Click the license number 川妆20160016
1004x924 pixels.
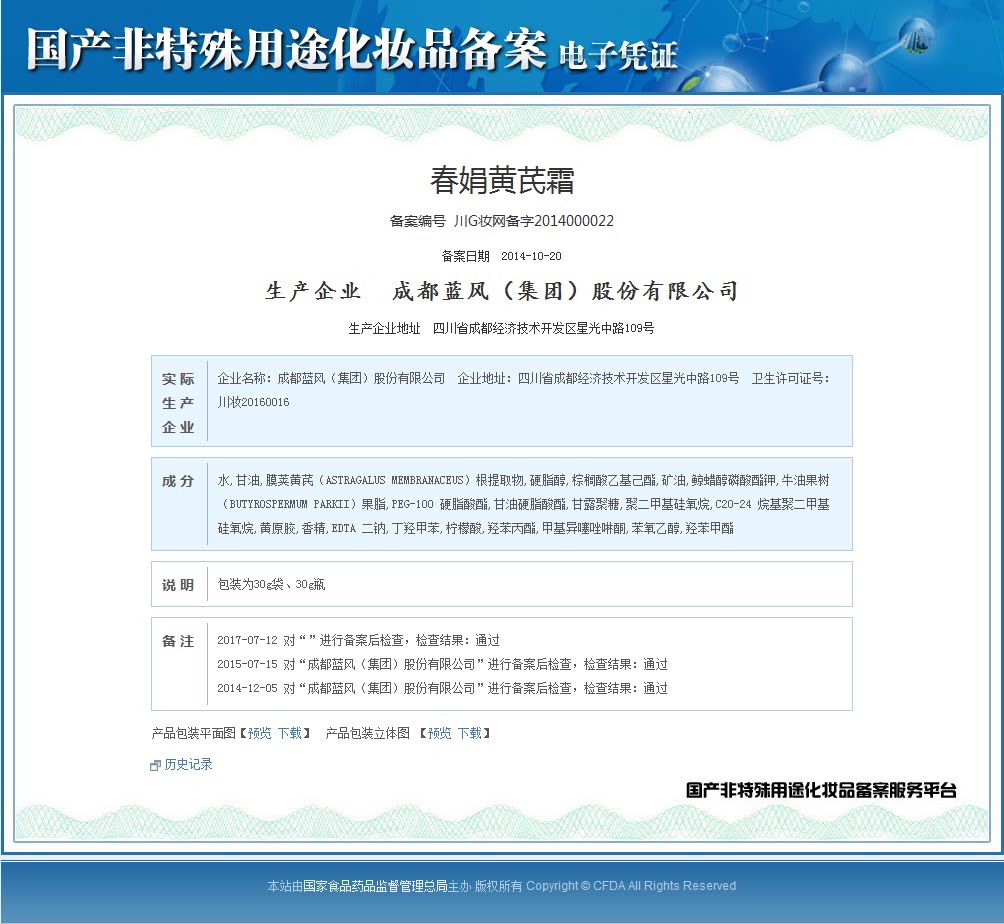click(x=254, y=402)
